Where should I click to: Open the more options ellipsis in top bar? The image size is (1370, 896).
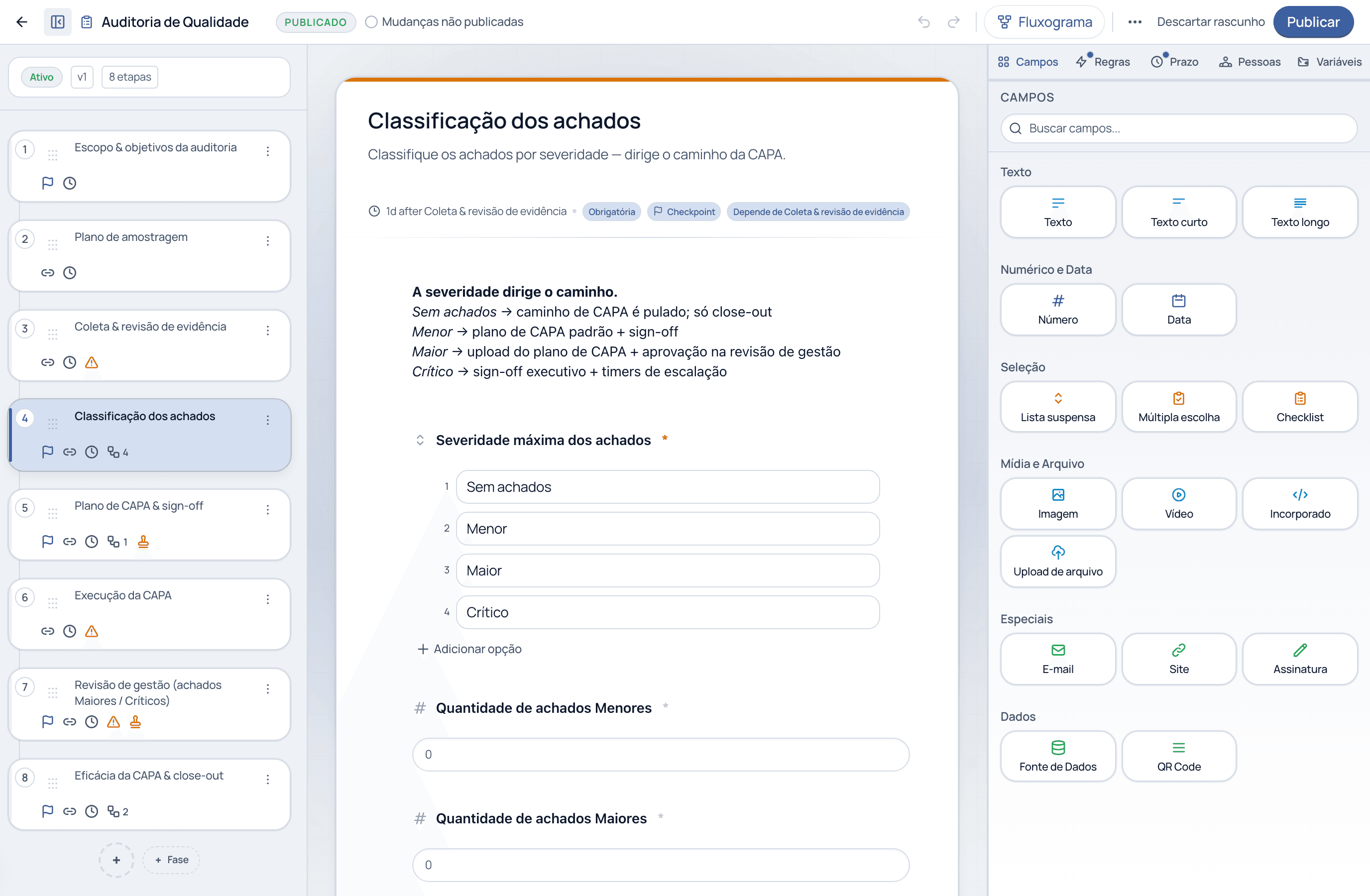[1135, 22]
